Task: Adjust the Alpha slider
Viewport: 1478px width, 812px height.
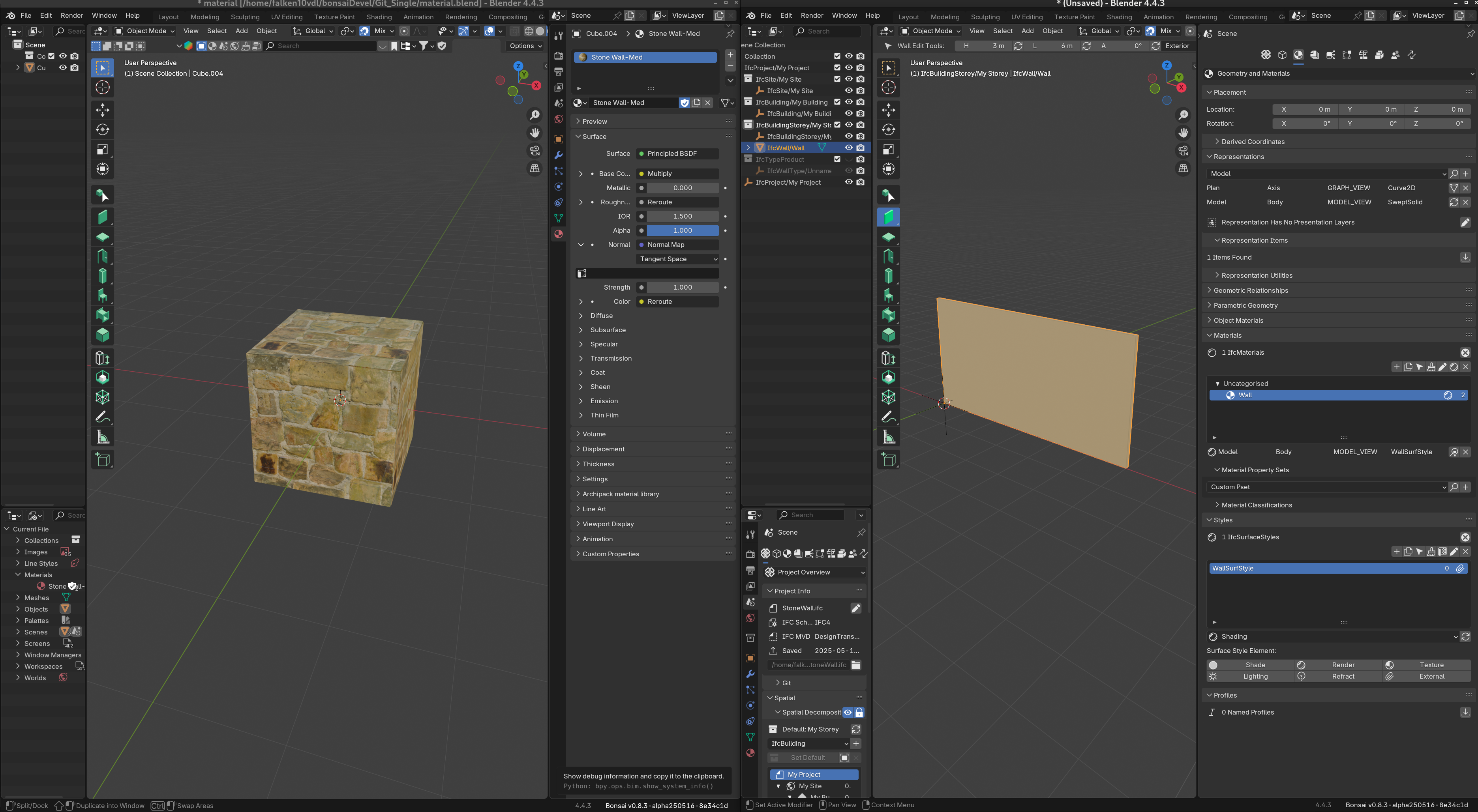Action: pyautogui.click(x=683, y=230)
